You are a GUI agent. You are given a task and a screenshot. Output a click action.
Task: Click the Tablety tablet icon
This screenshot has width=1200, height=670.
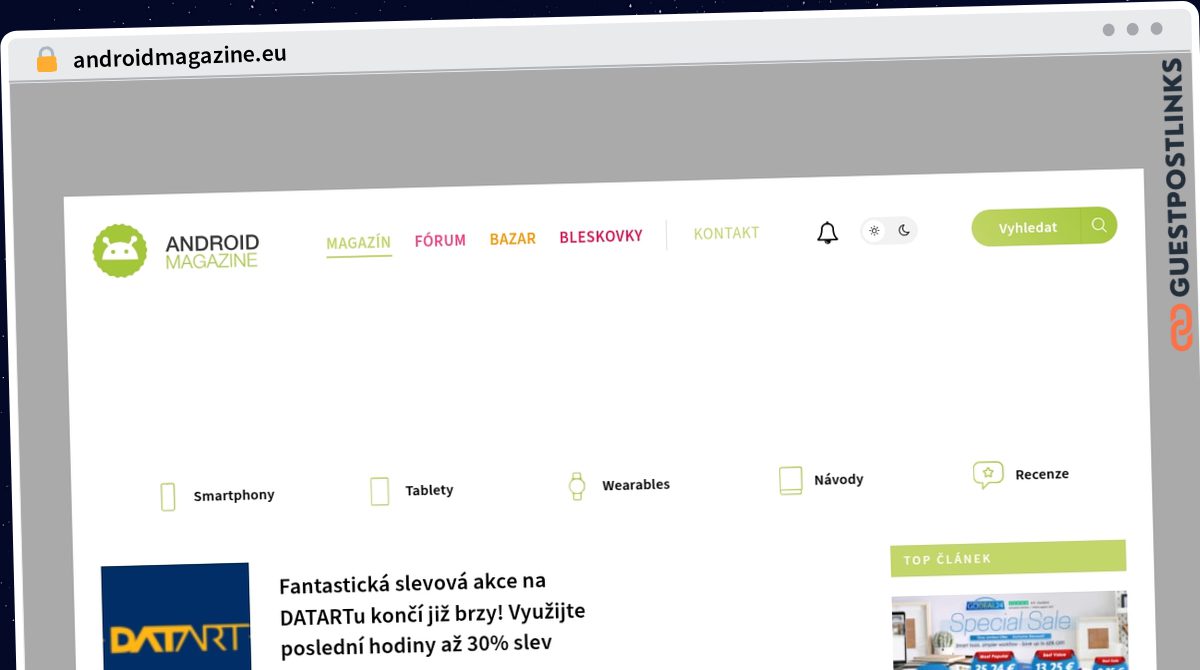379,491
